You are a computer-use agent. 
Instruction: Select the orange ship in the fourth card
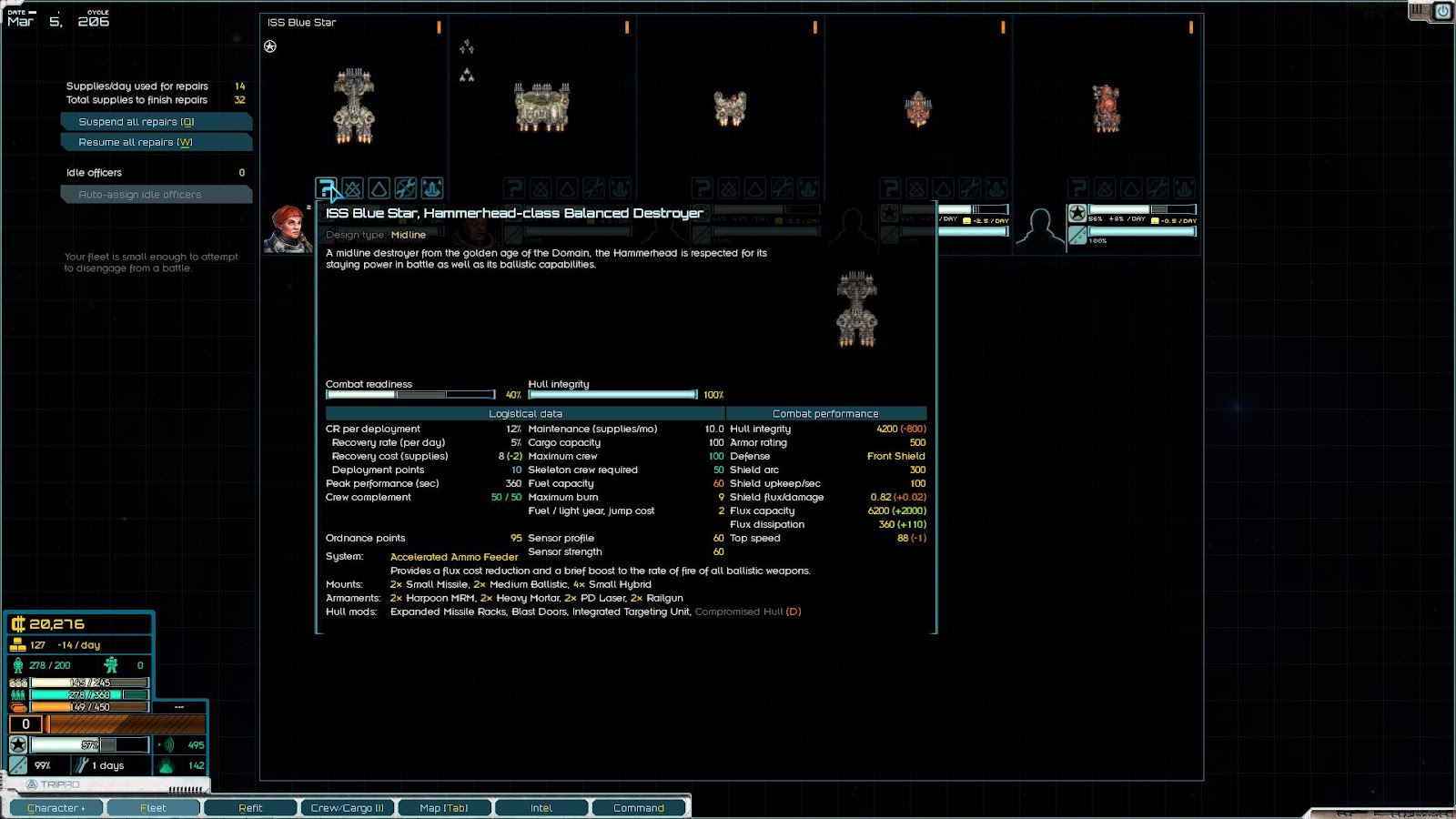click(x=918, y=109)
